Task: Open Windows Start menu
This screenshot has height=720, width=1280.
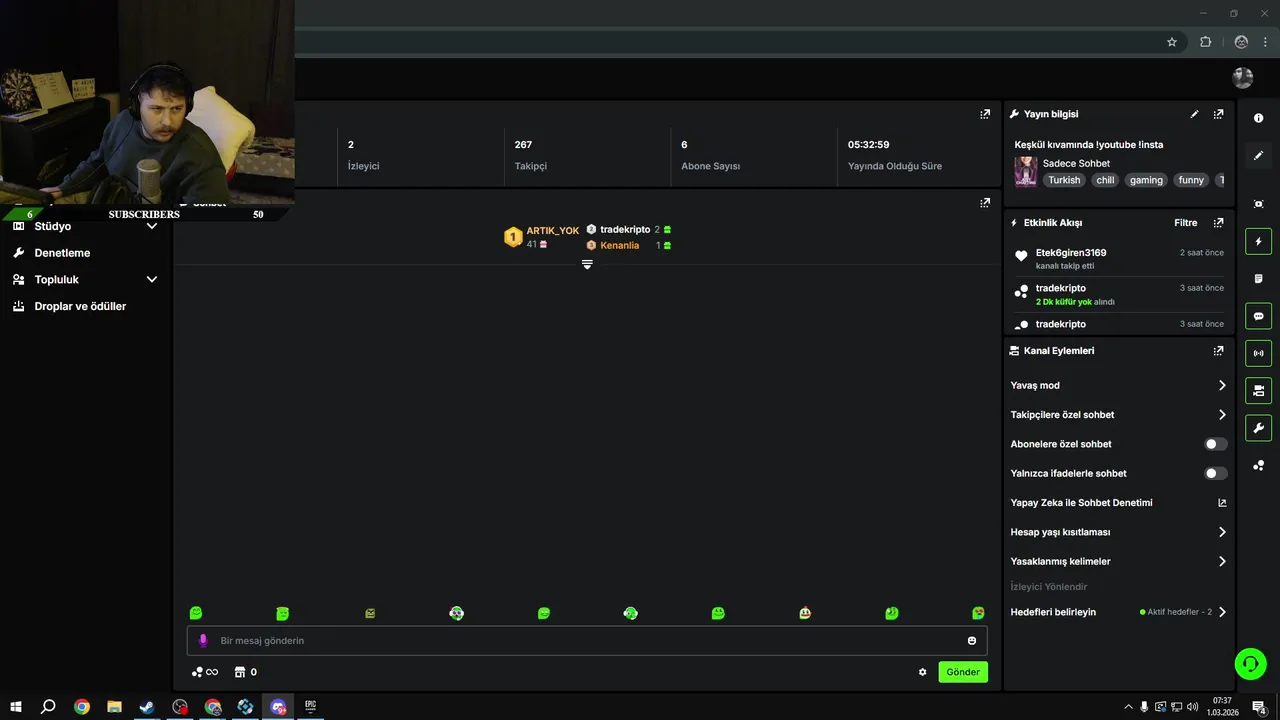Action: pyautogui.click(x=16, y=707)
